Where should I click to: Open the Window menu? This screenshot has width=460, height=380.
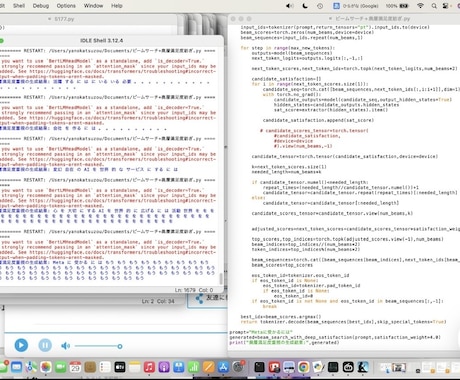(93, 6)
